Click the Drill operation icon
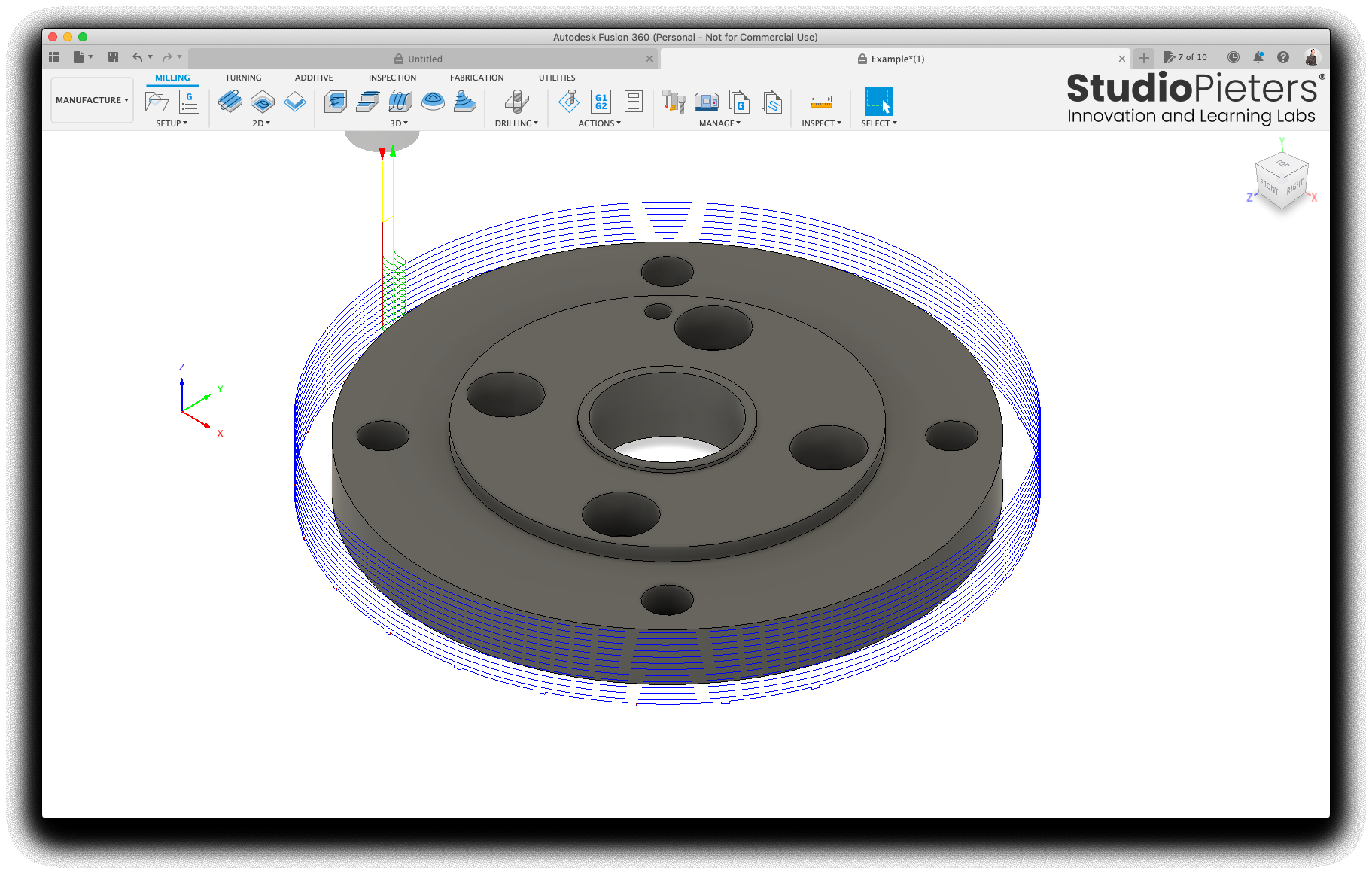1372x874 pixels. pyautogui.click(x=516, y=100)
